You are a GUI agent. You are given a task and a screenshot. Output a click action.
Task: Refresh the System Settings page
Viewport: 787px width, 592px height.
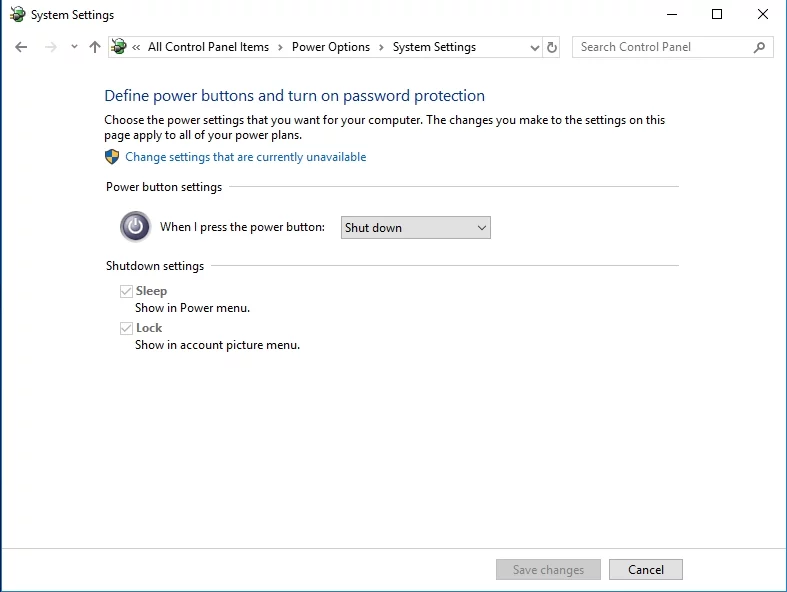click(x=552, y=47)
